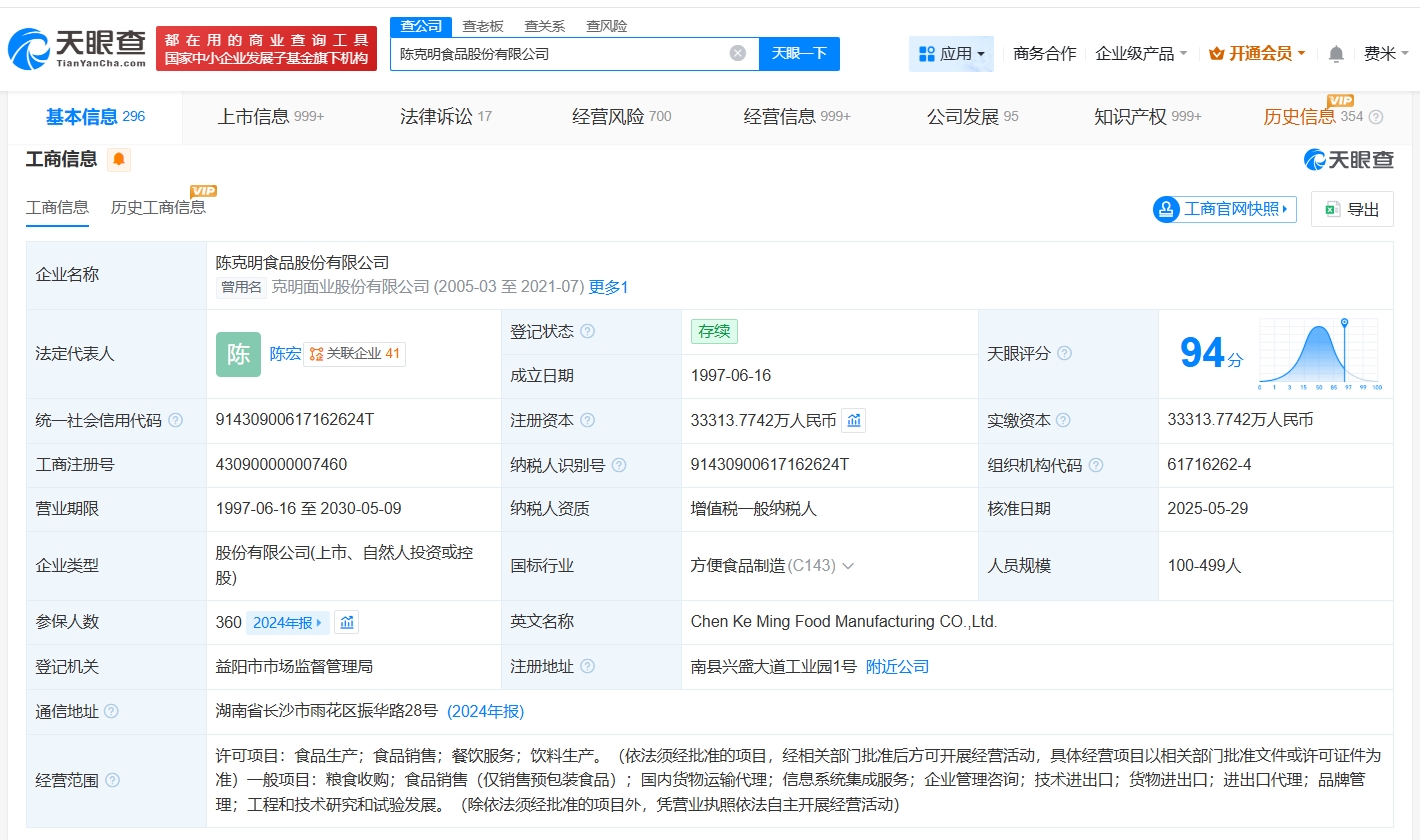The image size is (1420, 840).
Task: Click the (2024年报) link in 通信地址
Action: click(x=485, y=711)
